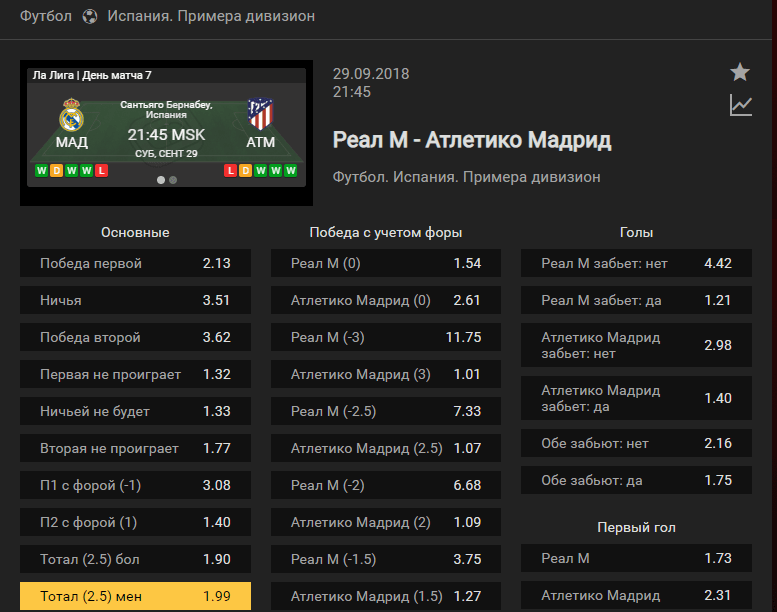Image resolution: width=777 pixels, height=612 pixels.
Task: Open the match preview widget thumbnail
Action: tap(166, 133)
